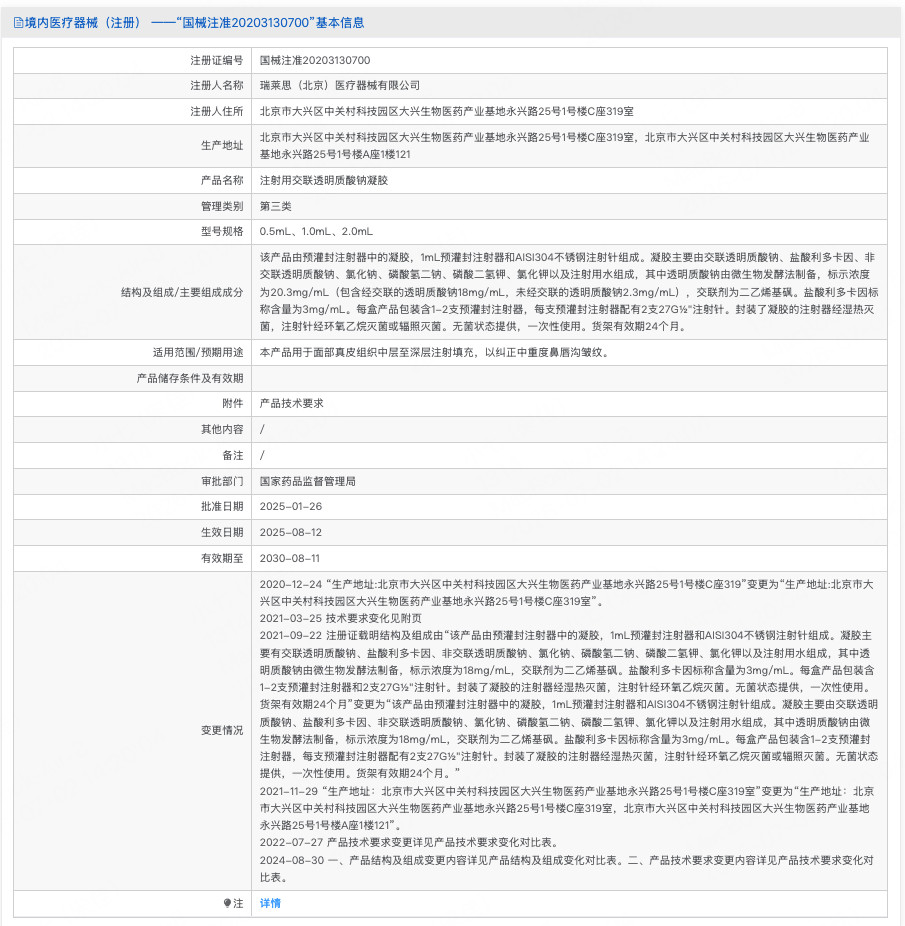Click the bulb icon next to 注
The height and width of the screenshot is (926, 905).
click(x=227, y=903)
